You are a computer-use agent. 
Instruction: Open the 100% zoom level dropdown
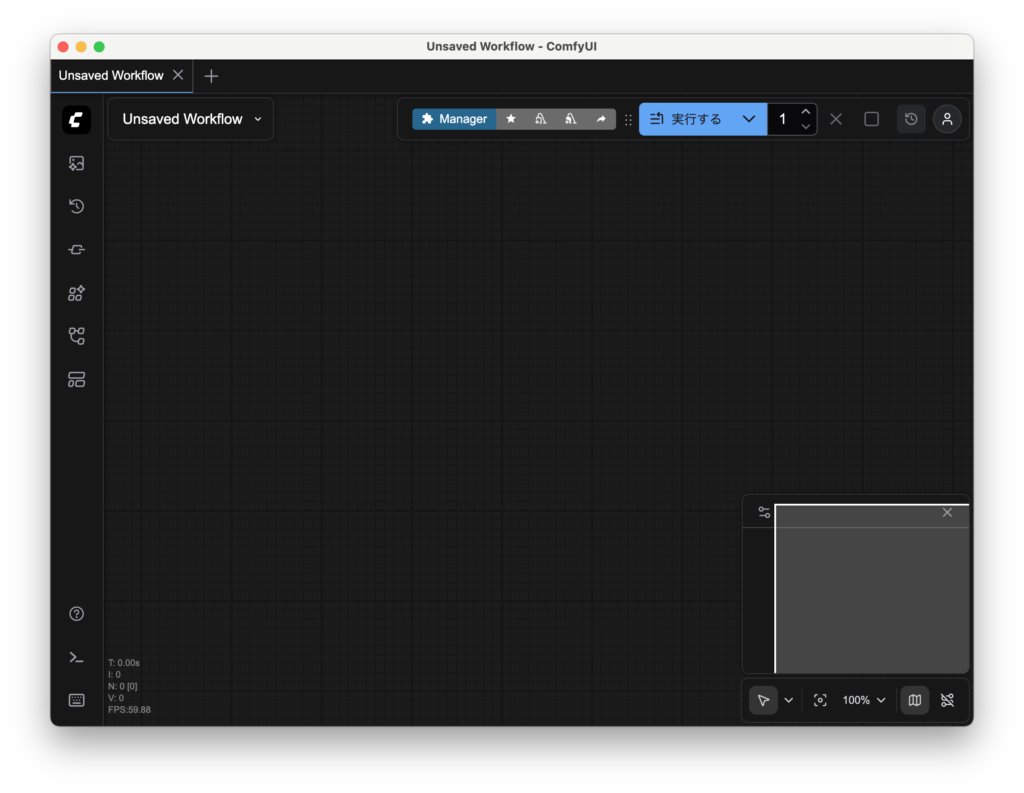click(x=864, y=700)
